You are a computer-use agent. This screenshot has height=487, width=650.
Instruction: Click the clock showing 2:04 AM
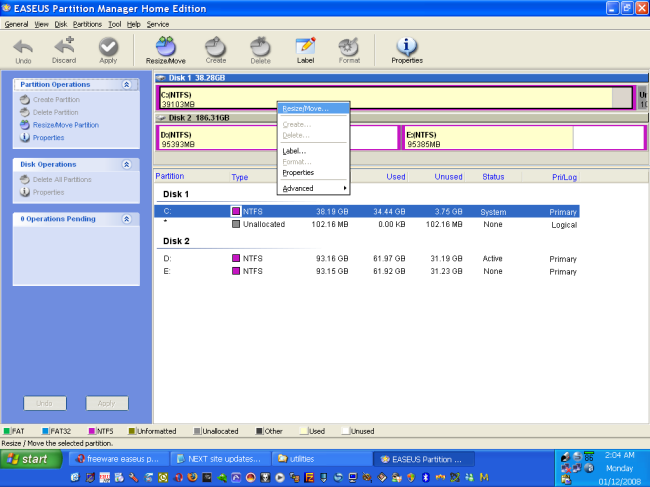coord(619,455)
